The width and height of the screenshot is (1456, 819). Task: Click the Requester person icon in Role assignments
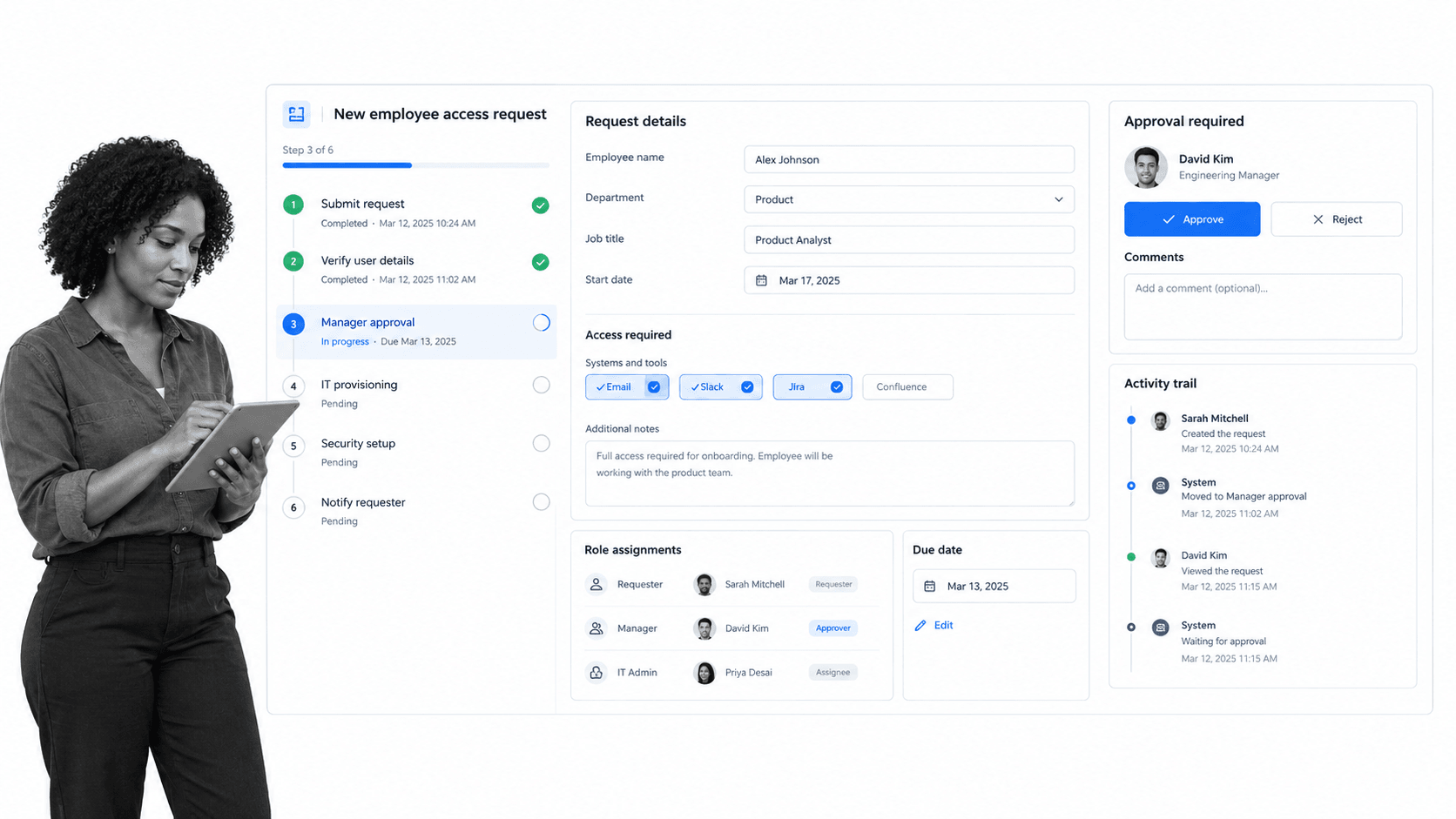[x=597, y=584]
